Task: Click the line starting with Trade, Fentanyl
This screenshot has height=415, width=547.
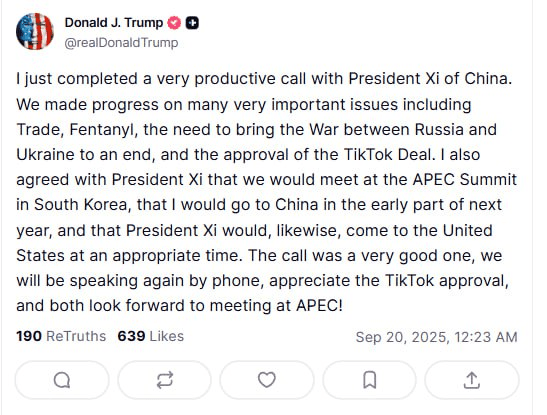Action: click(256, 130)
